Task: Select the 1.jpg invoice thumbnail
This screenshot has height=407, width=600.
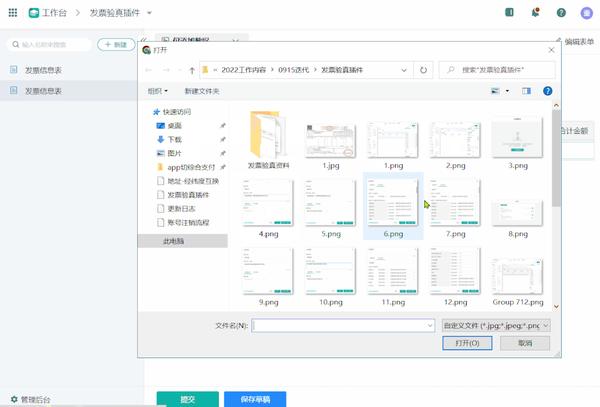Action: pyautogui.click(x=331, y=144)
